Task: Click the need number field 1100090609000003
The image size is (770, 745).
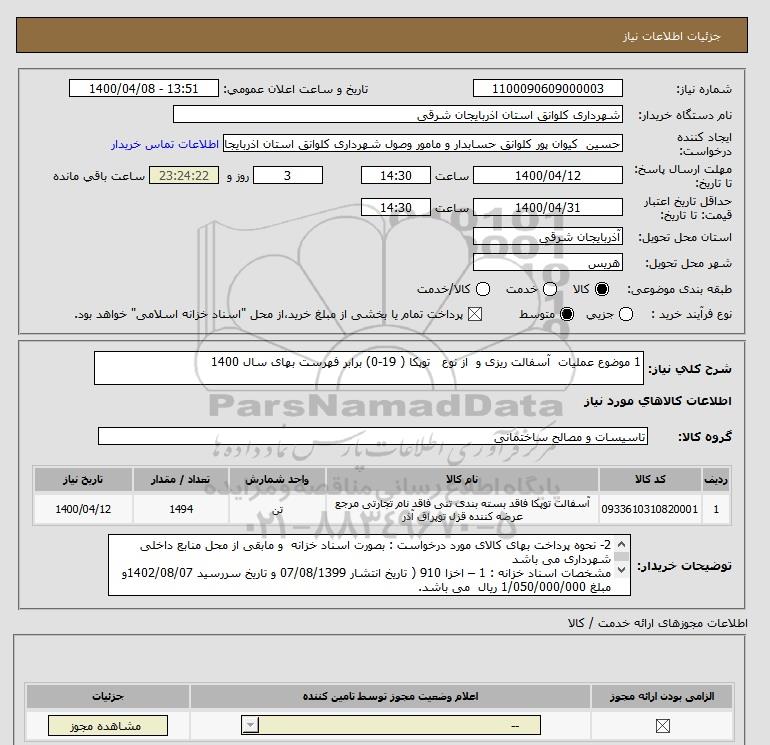Action: pos(548,88)
